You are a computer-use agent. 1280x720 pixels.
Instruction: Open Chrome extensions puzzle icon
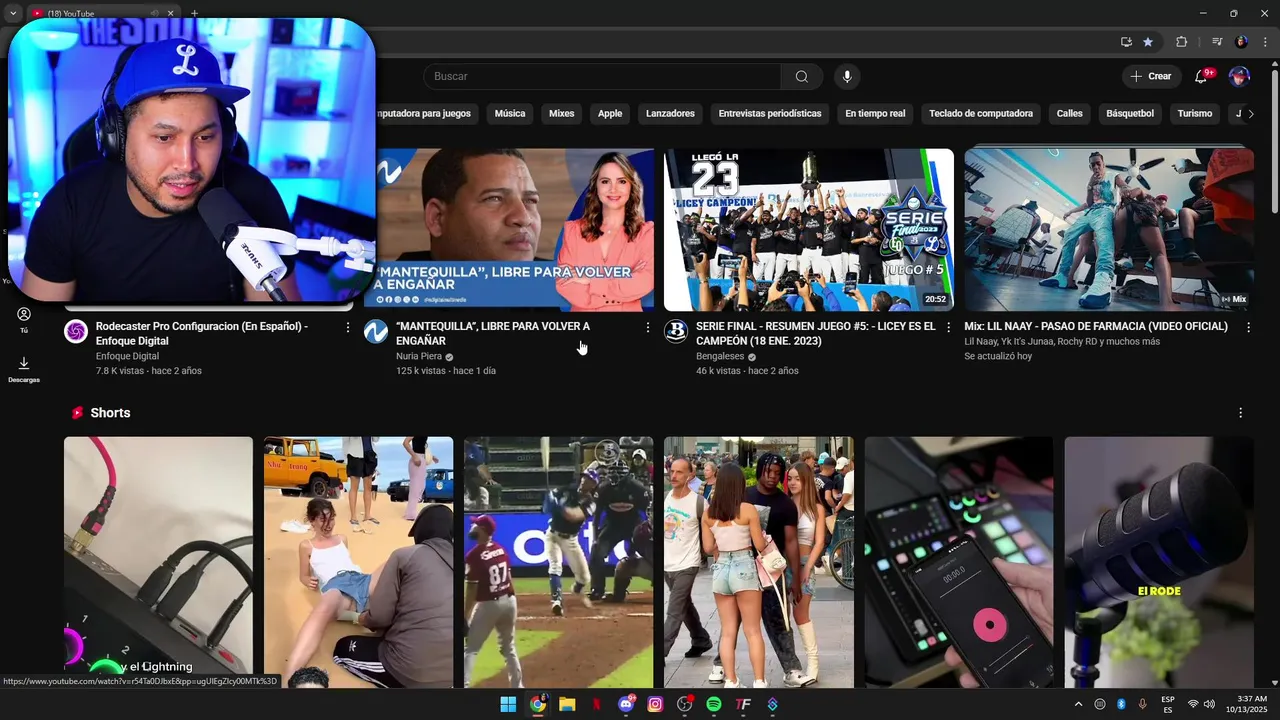click(x=1182, y=42)
